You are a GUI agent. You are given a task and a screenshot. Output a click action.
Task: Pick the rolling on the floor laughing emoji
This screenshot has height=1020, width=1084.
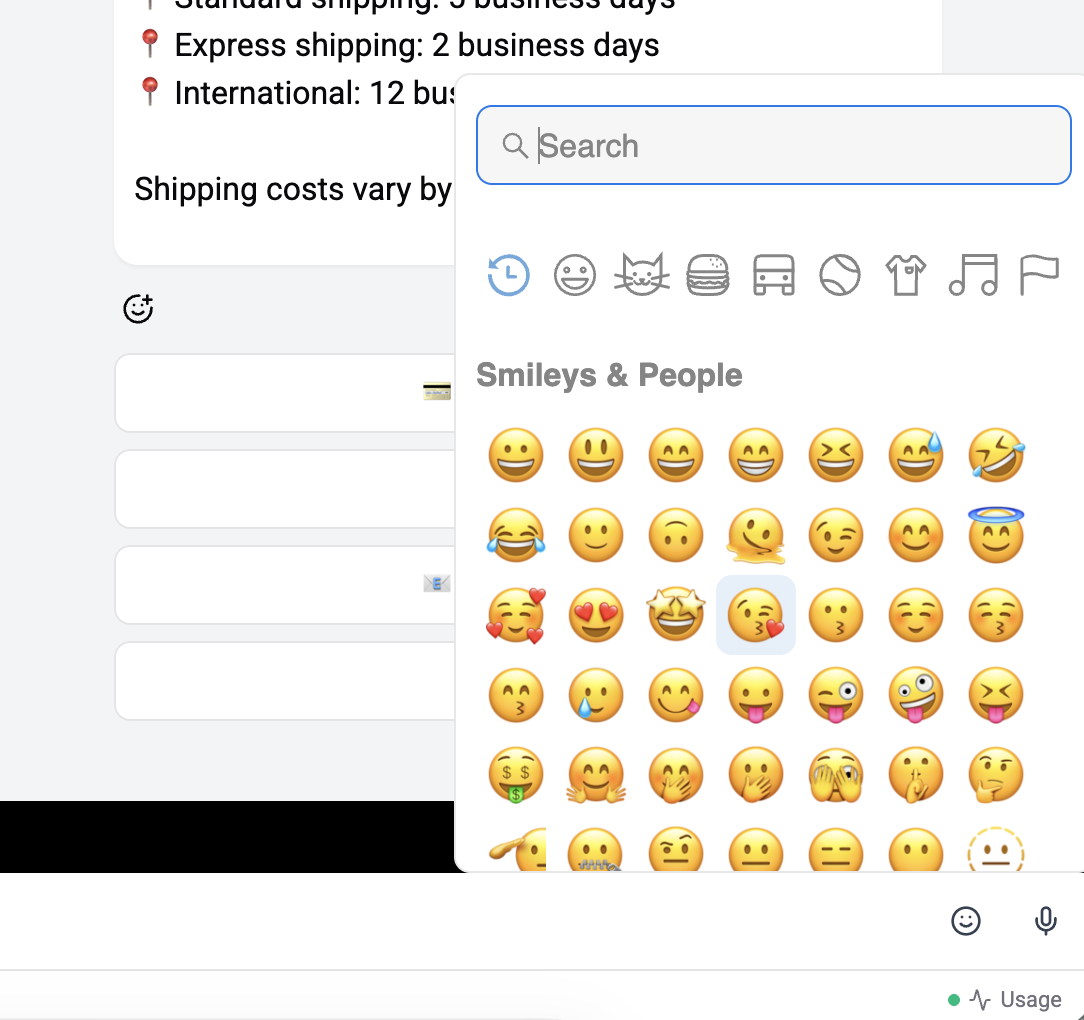tap(996, 455)
